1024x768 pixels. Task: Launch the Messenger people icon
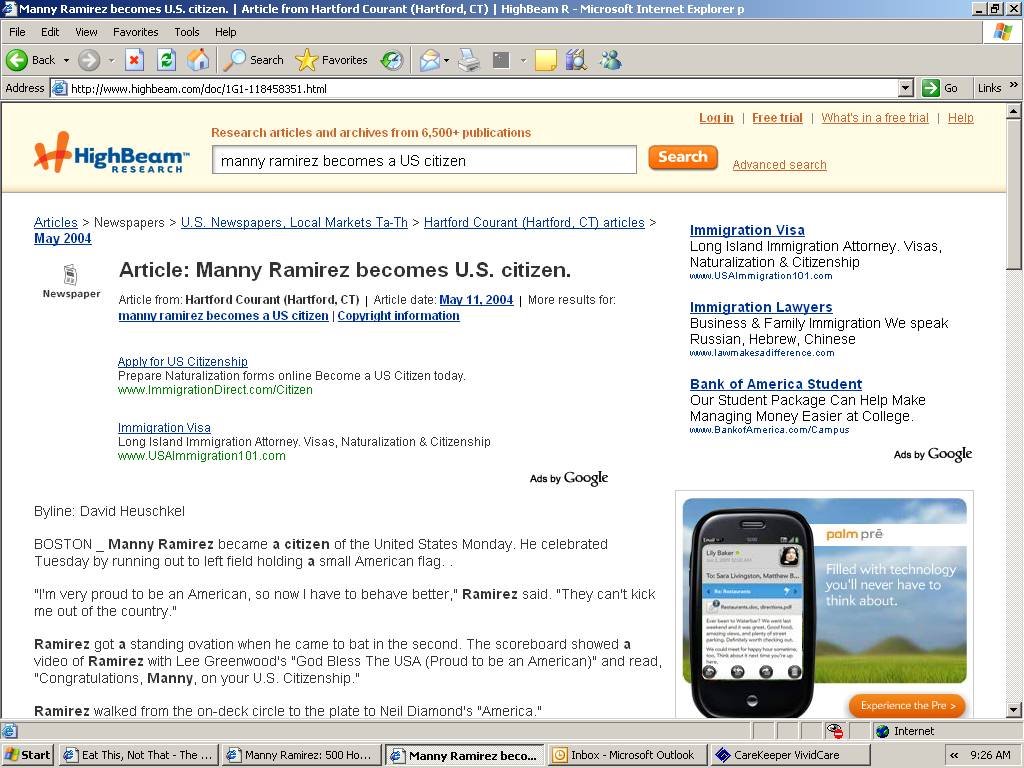tap(611, 60)
